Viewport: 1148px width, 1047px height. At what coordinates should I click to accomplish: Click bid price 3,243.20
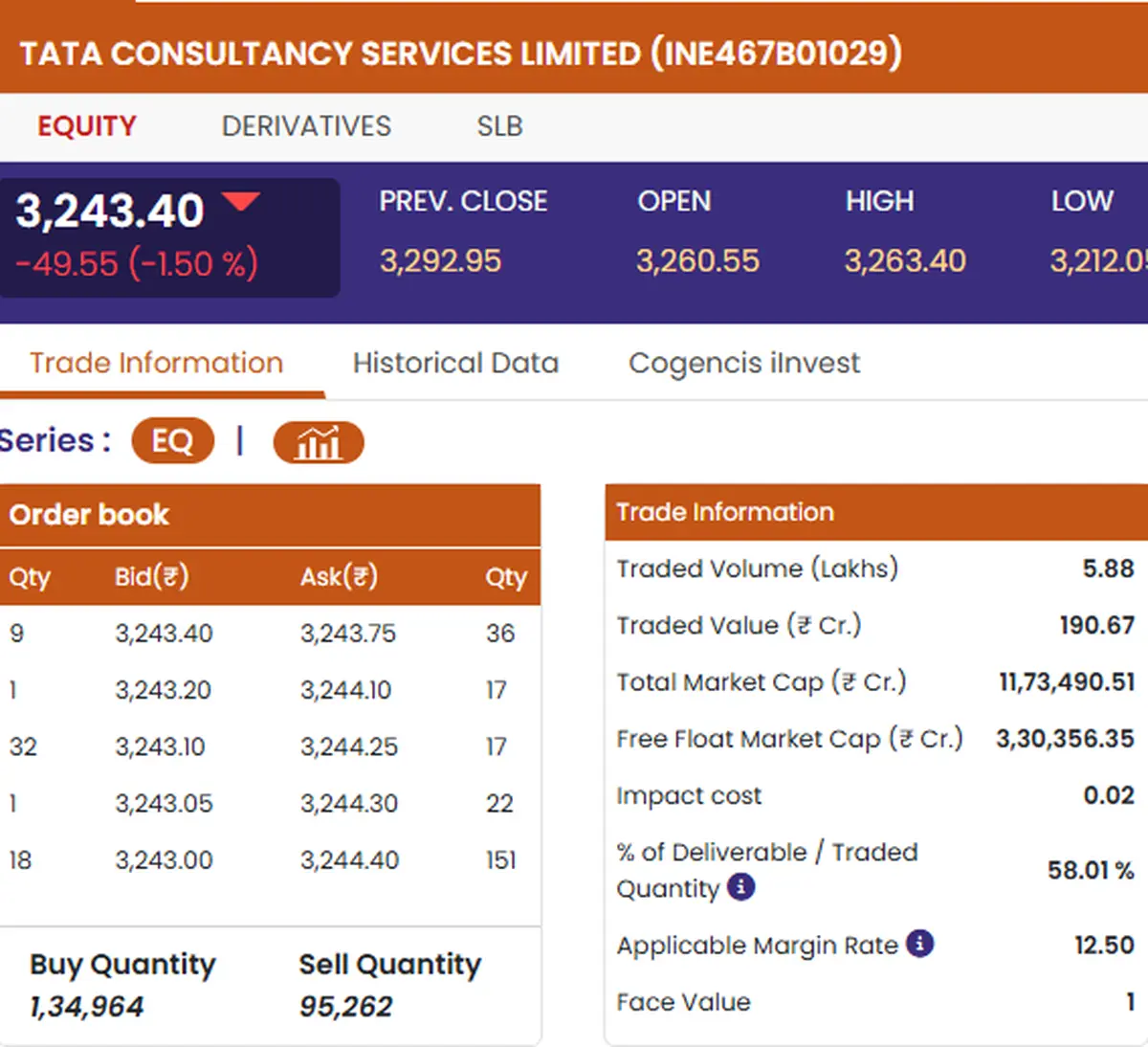pyautogui.click(x=164, y=690)
